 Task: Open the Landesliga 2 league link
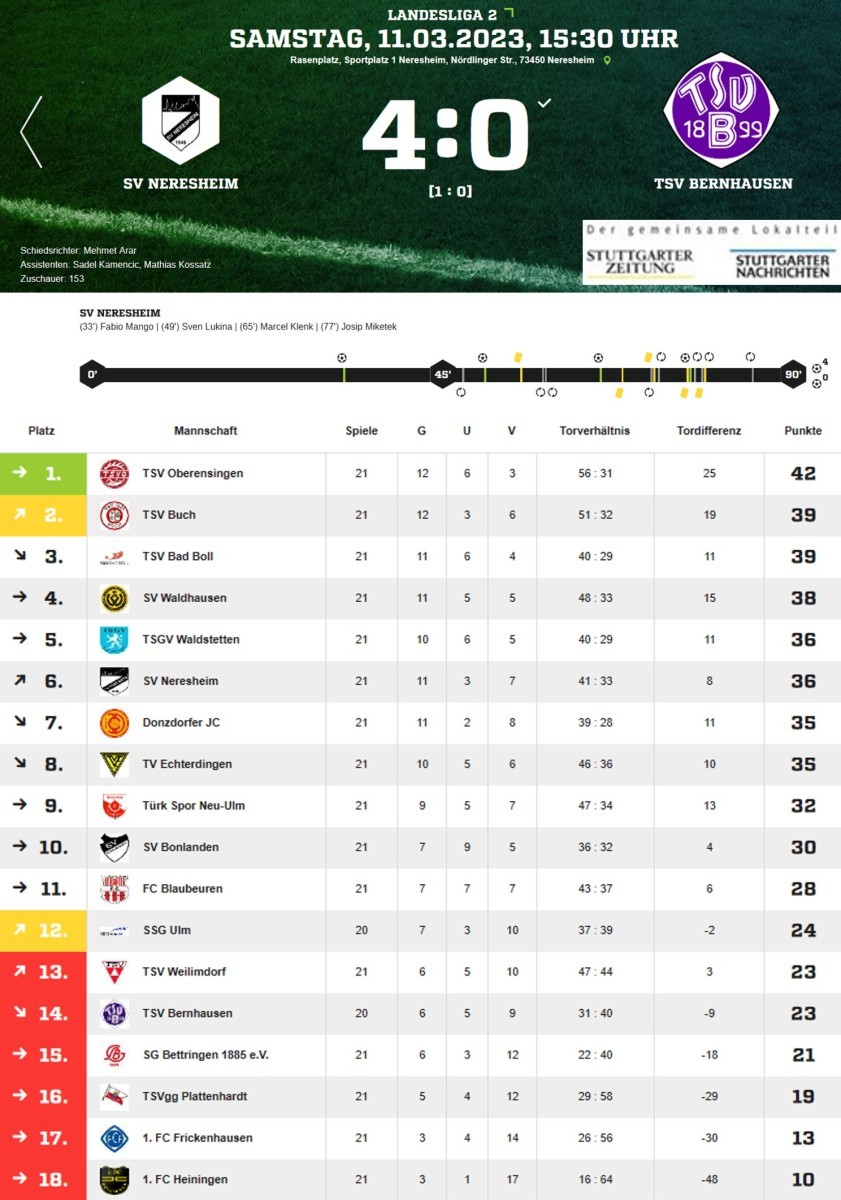pos(443,15)
